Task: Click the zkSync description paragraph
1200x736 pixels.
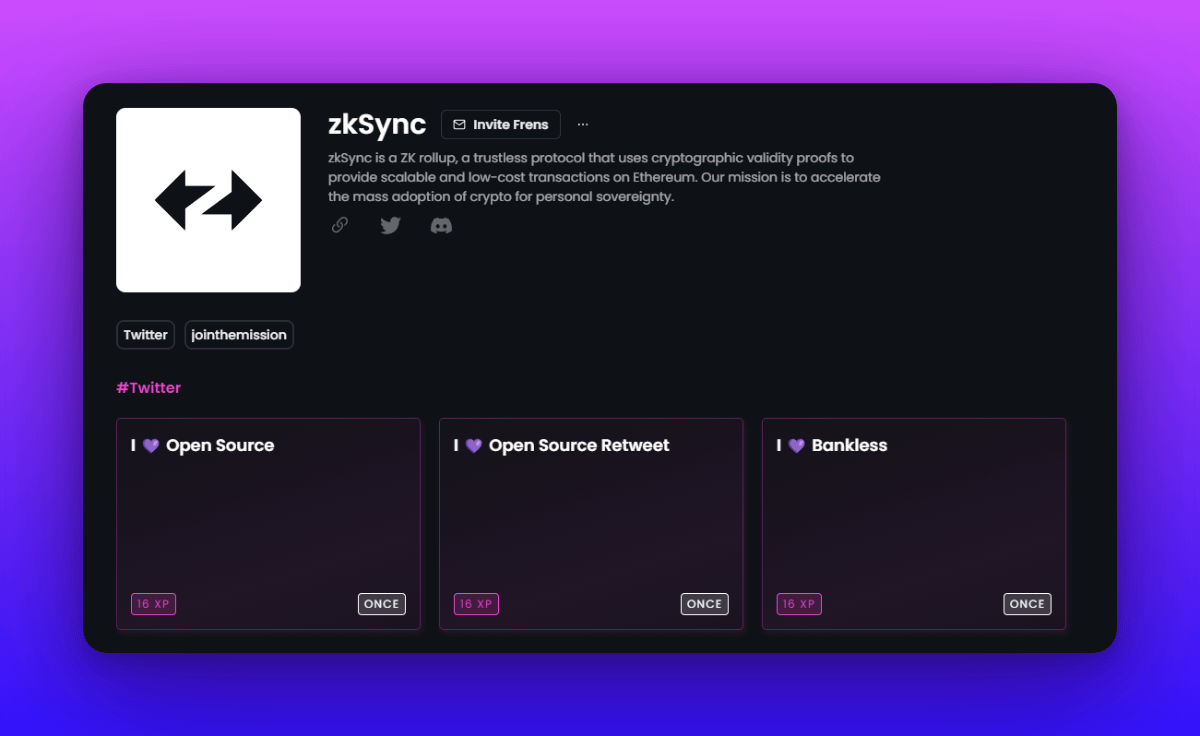Action: [604, 177]
